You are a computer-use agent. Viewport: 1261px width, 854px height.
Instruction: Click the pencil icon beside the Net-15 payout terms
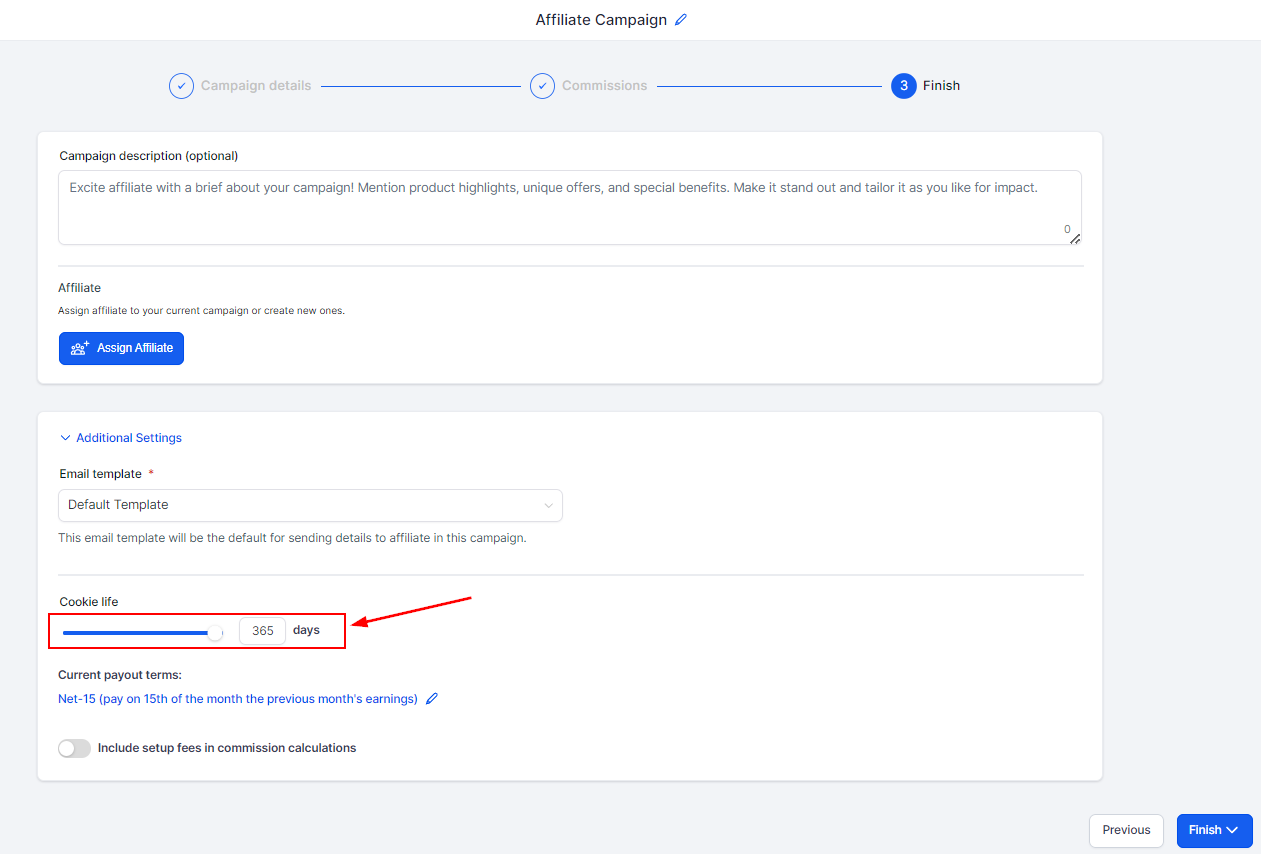click(x=432, y=699)
